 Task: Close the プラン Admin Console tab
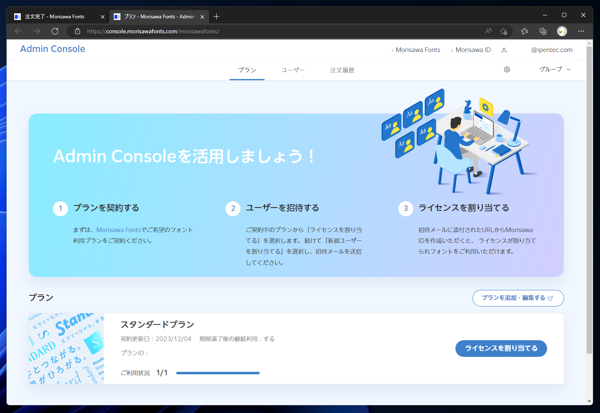point(202,17)
